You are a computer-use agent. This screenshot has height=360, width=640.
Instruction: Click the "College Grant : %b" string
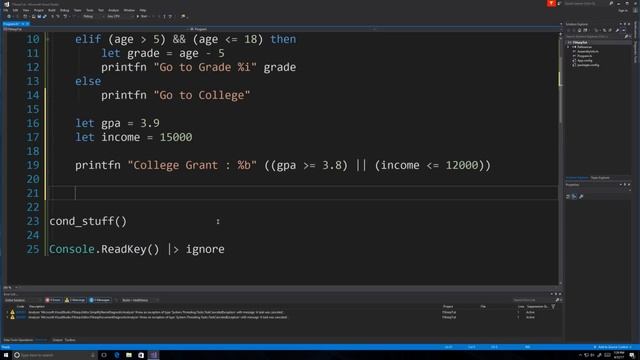click(192, 165)
